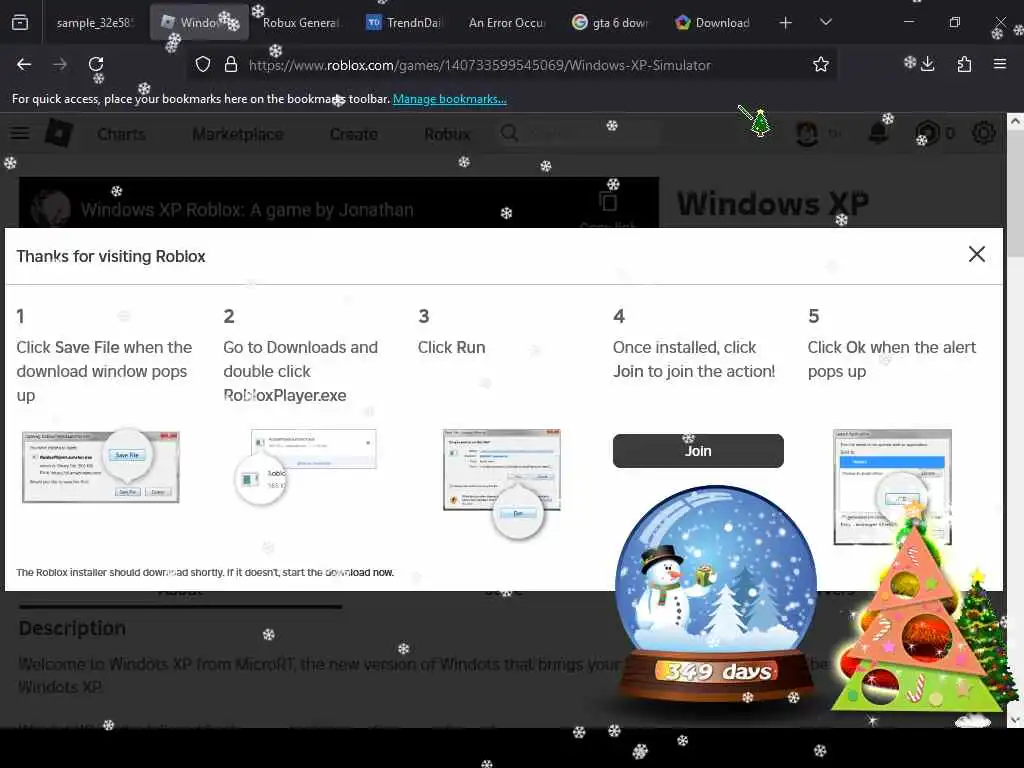Open the Firefox application menu
Image resolution: width=1024 pixels, height=768 pixels.
pos(1000,64)
